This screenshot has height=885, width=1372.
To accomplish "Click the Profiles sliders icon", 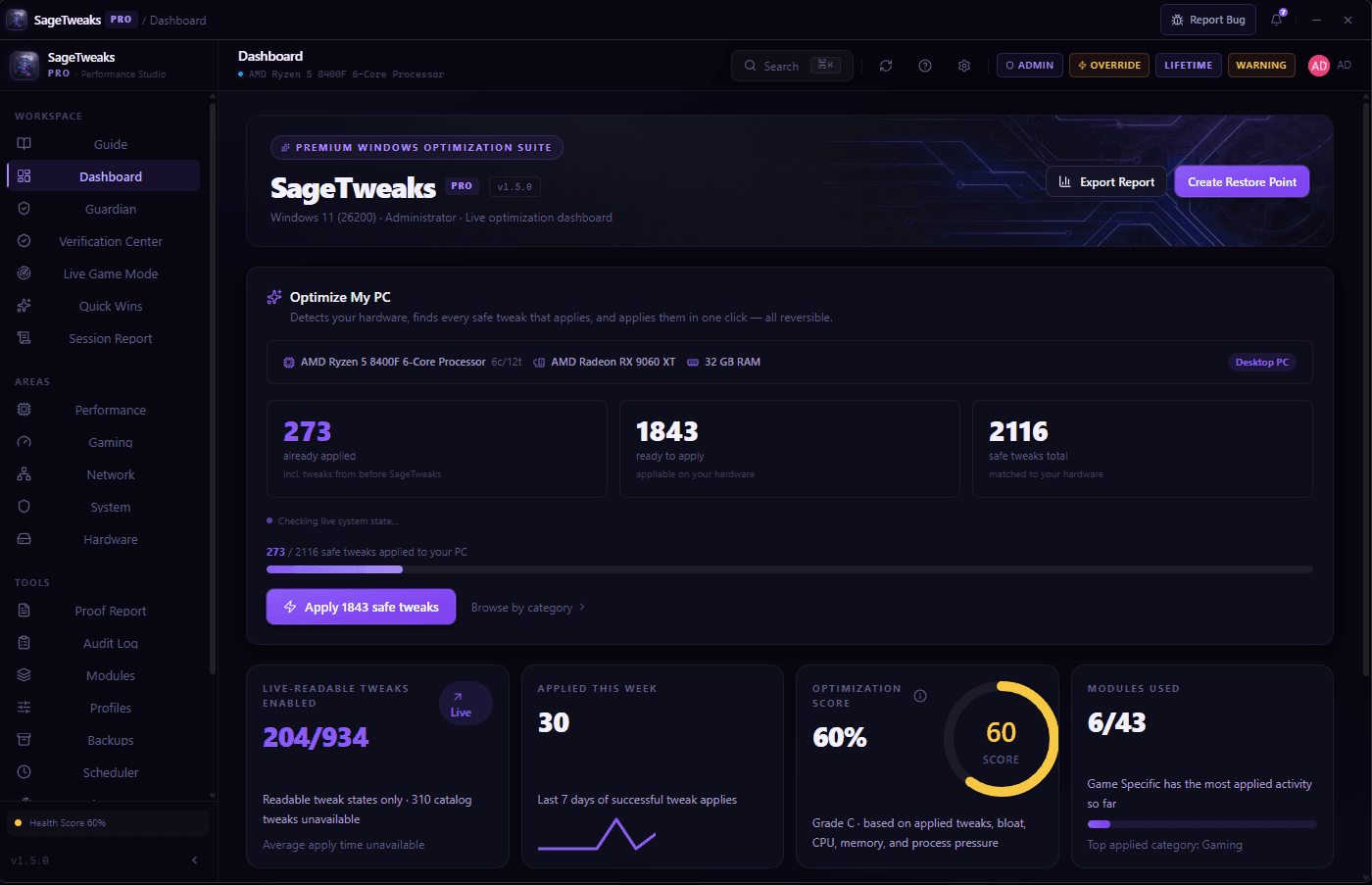I will click(24, 708).
